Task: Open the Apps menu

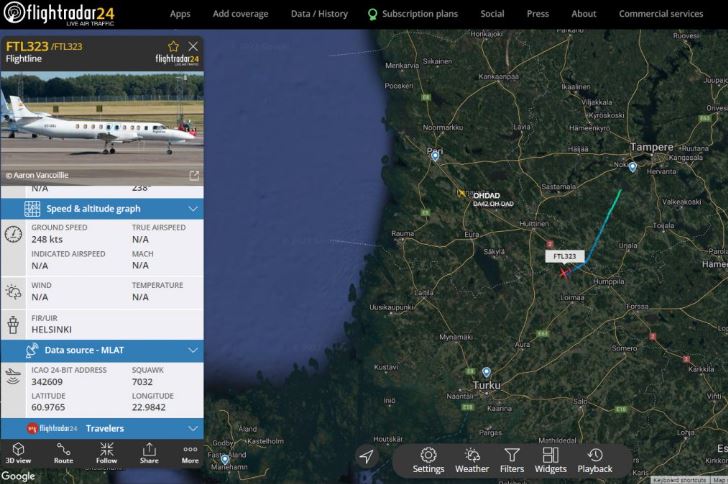Action: point(180,14)
